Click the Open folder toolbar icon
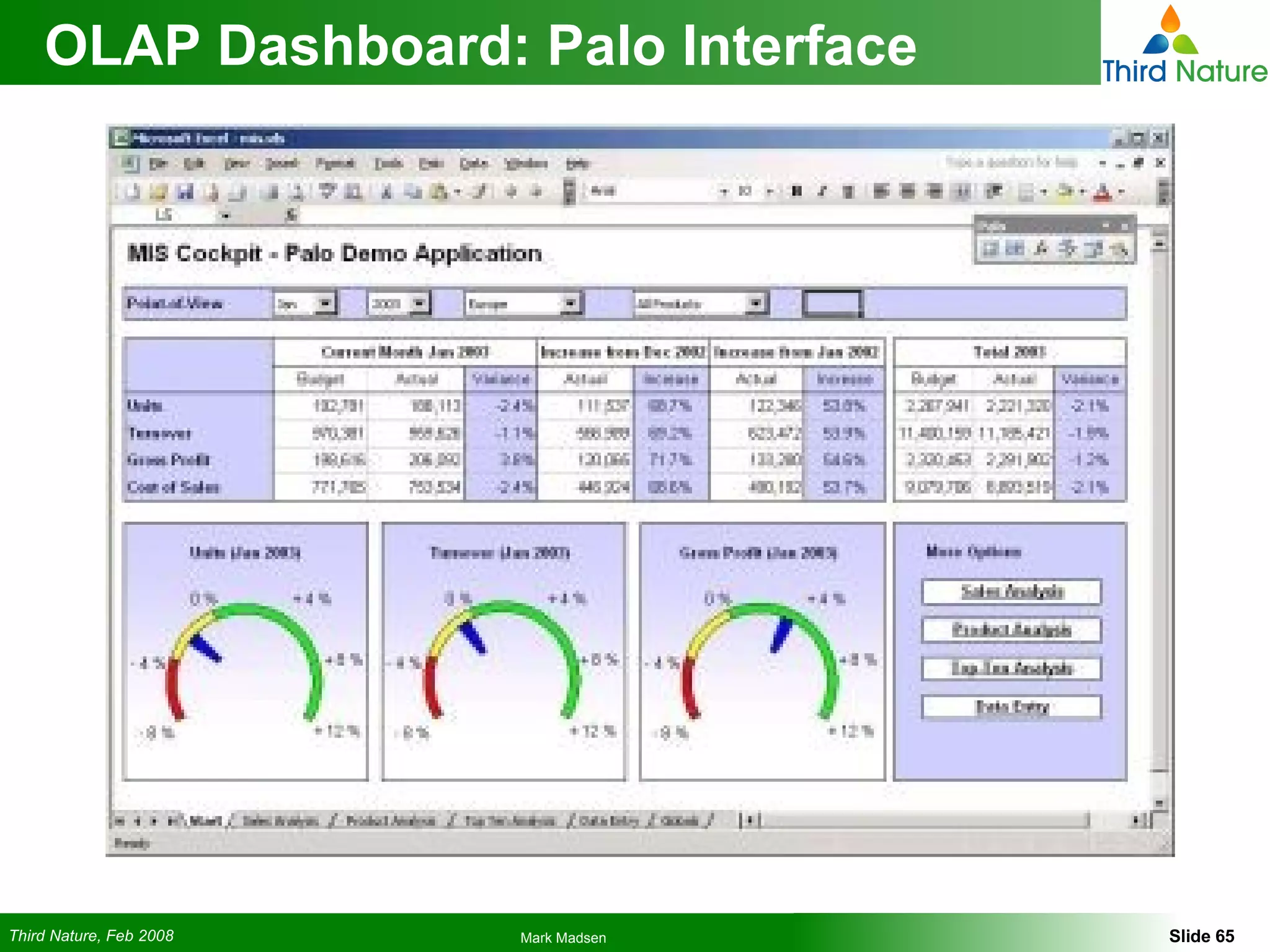1270x952 pixels. (x=159, y=192)
